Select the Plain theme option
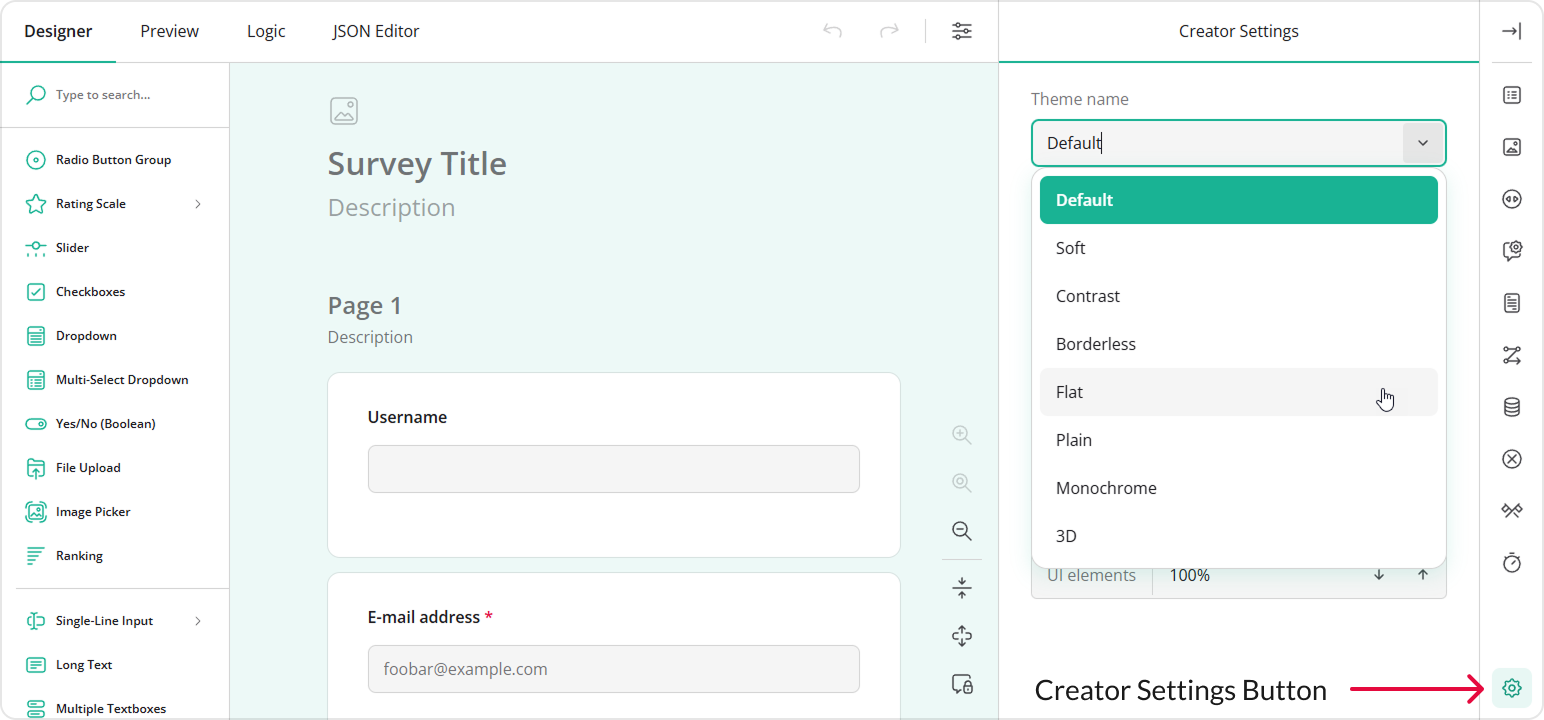 (1239, 440)
